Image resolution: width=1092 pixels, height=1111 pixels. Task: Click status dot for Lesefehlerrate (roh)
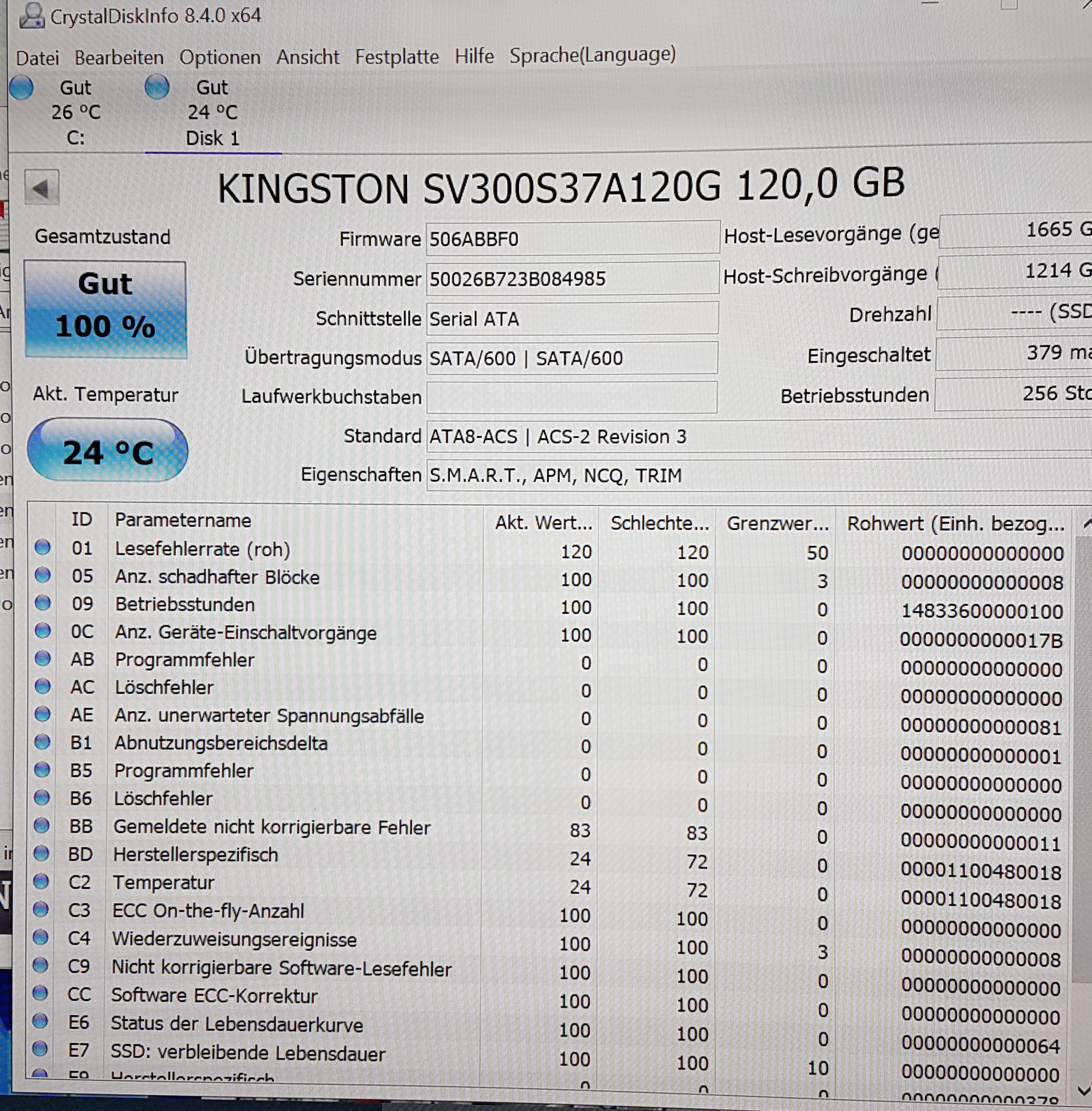[x=42, y=547]
